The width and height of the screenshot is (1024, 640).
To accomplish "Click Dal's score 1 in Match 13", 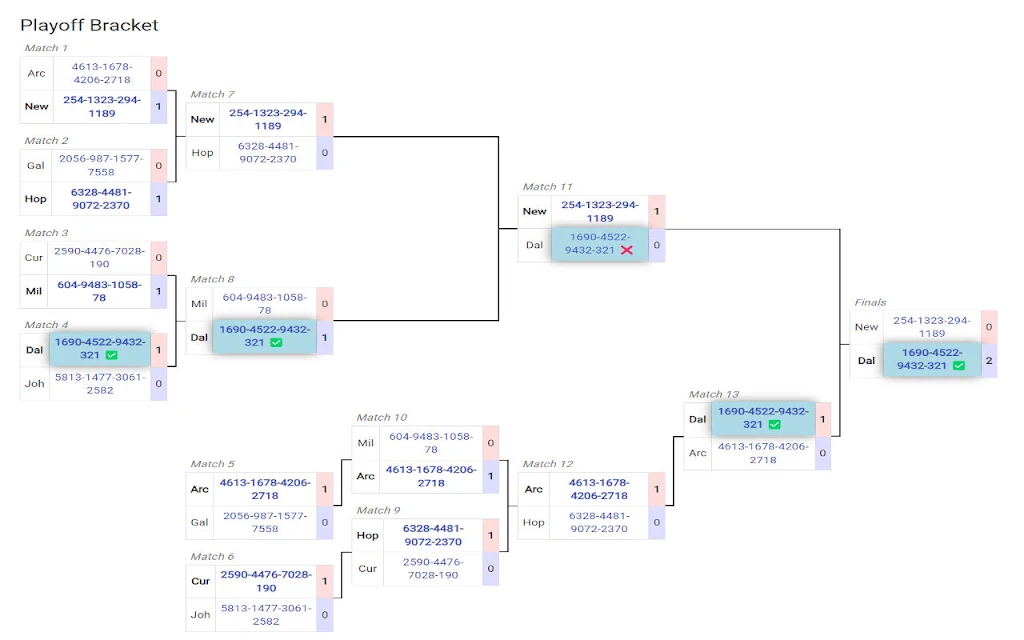I will (x=822, y=419).
